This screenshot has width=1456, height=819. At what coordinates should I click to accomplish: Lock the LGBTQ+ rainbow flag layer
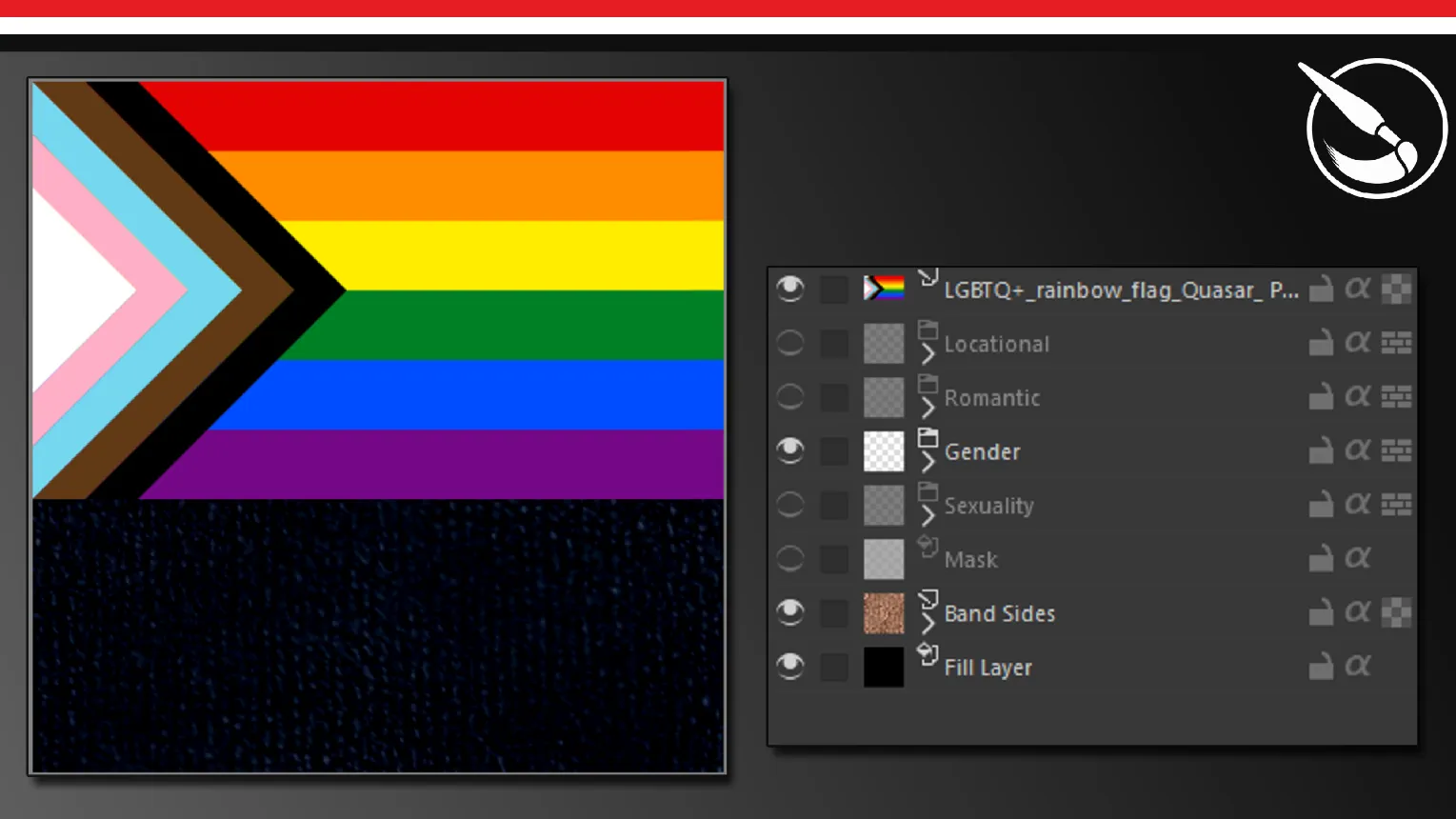pos(1321,290)
